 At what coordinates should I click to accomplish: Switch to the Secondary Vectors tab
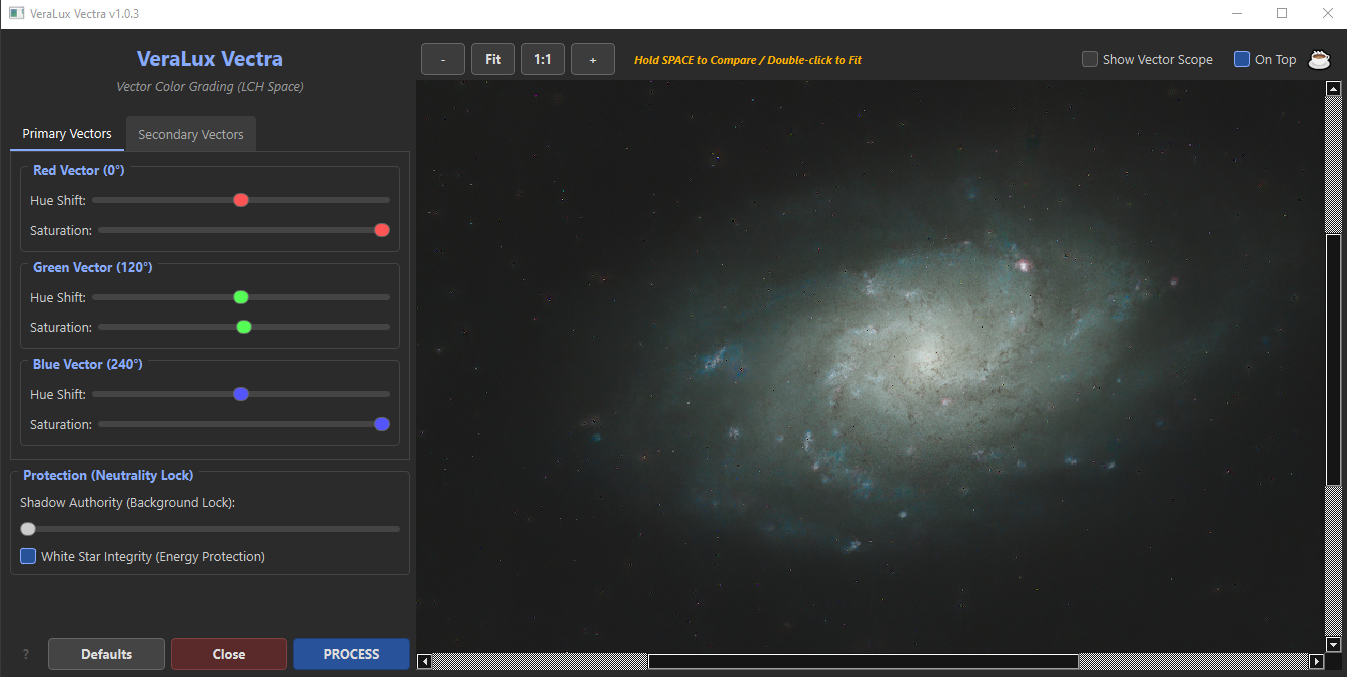191,134
